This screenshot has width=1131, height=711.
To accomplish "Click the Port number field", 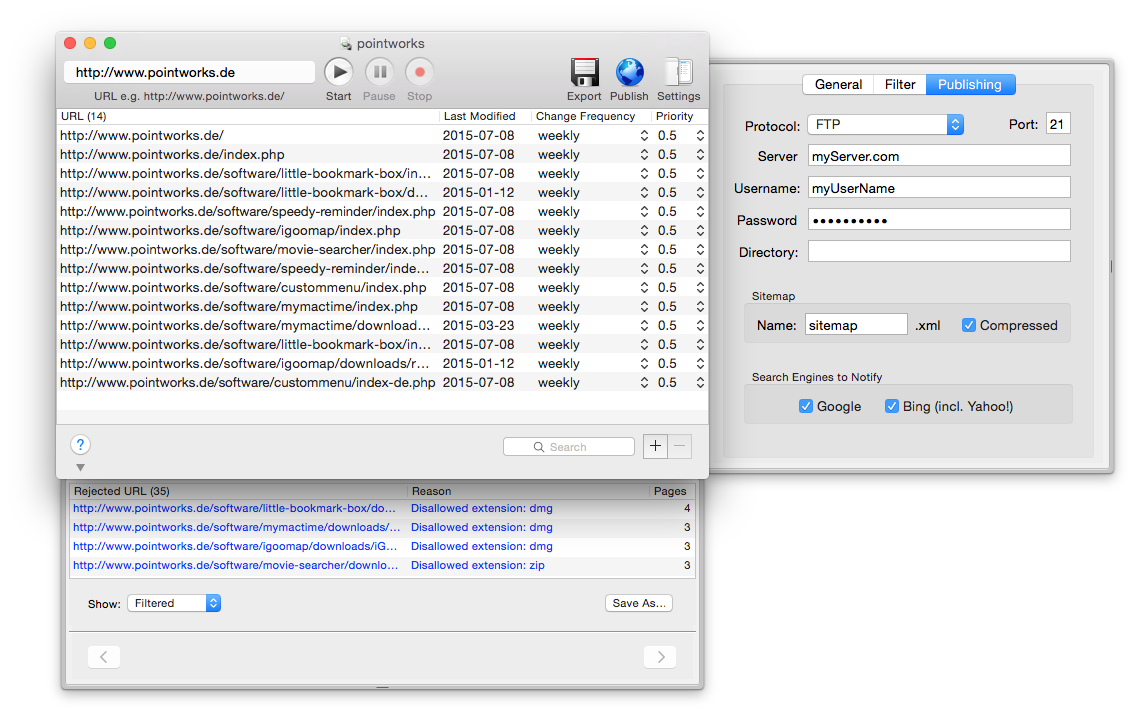I will click(x=1058, y=124).
